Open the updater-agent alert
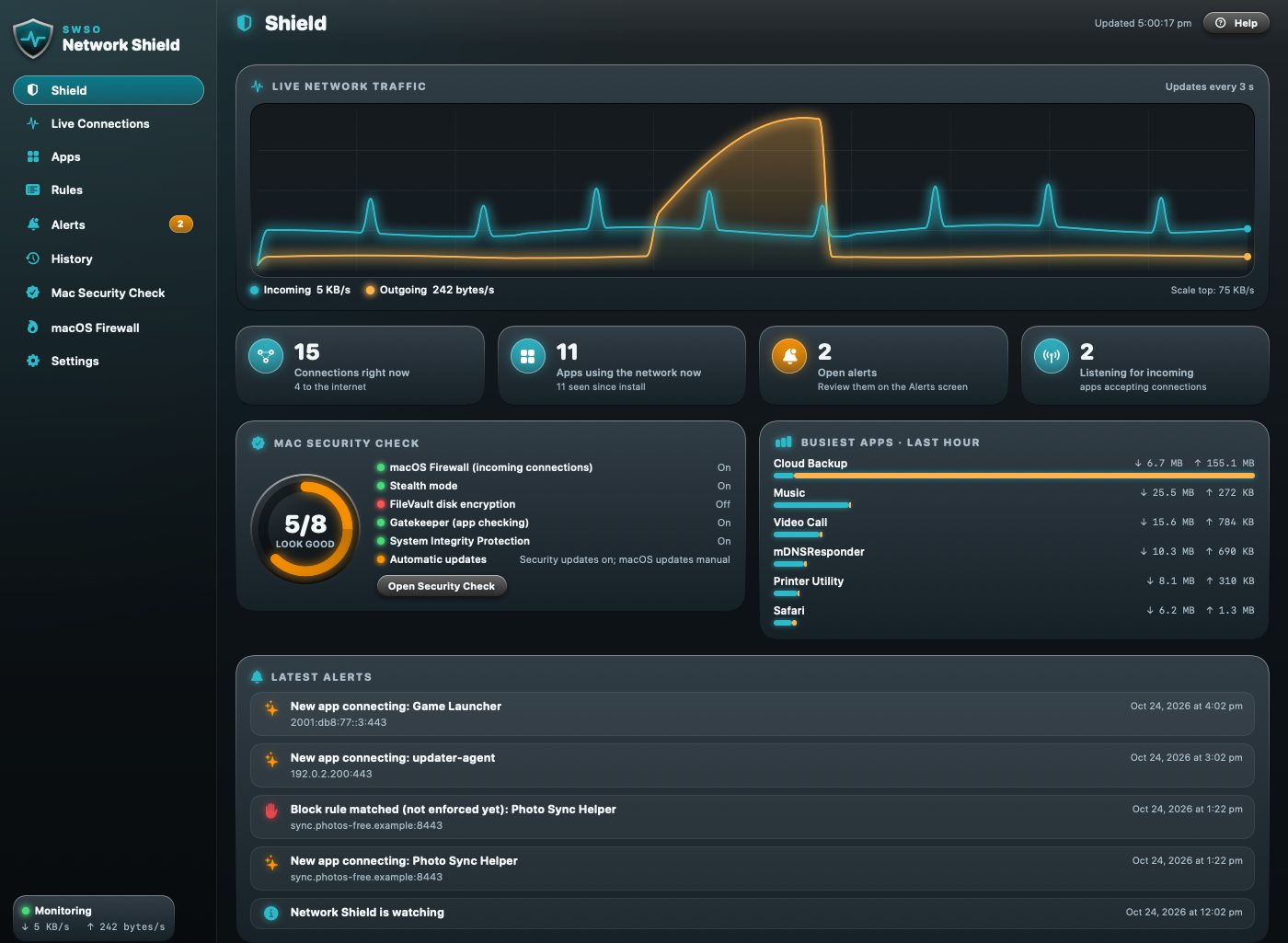This screenshot has height=943, width=1288. point(752,765)
